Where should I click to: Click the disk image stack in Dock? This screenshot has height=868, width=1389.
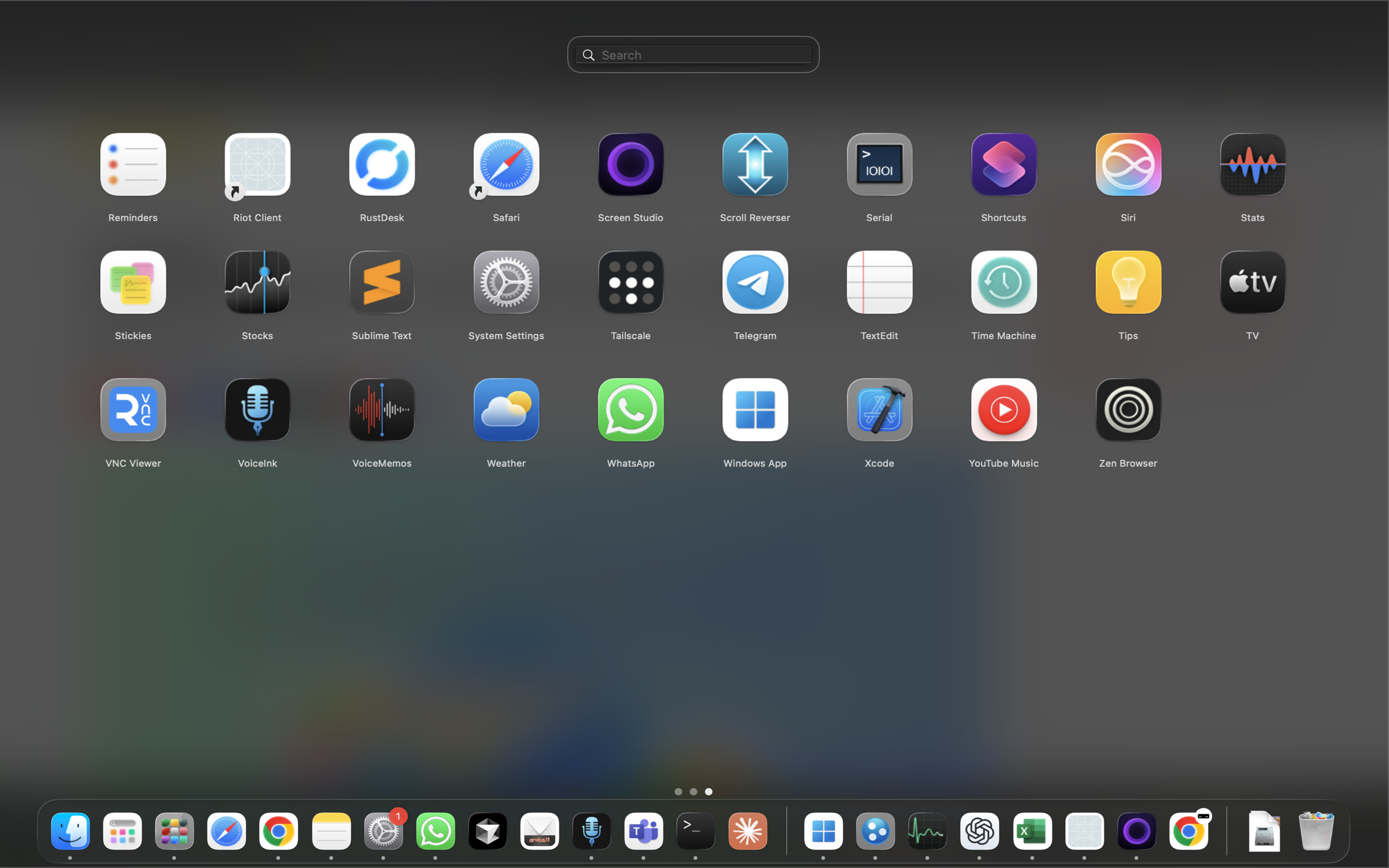point(1265,831)
